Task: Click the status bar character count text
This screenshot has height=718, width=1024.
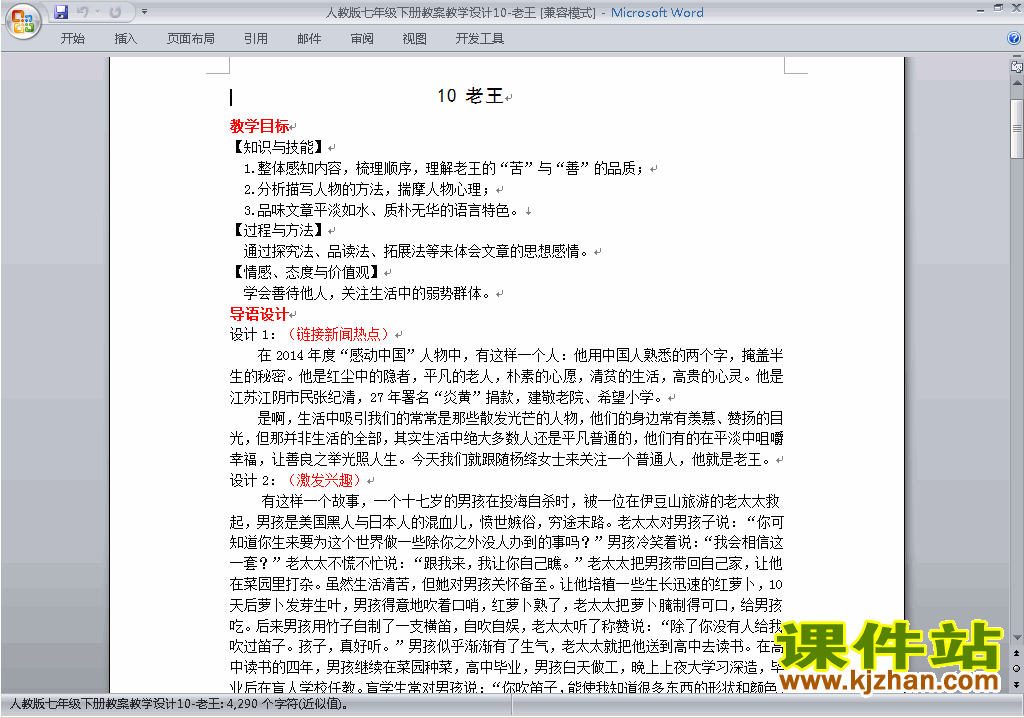Action: pos(179,704)
